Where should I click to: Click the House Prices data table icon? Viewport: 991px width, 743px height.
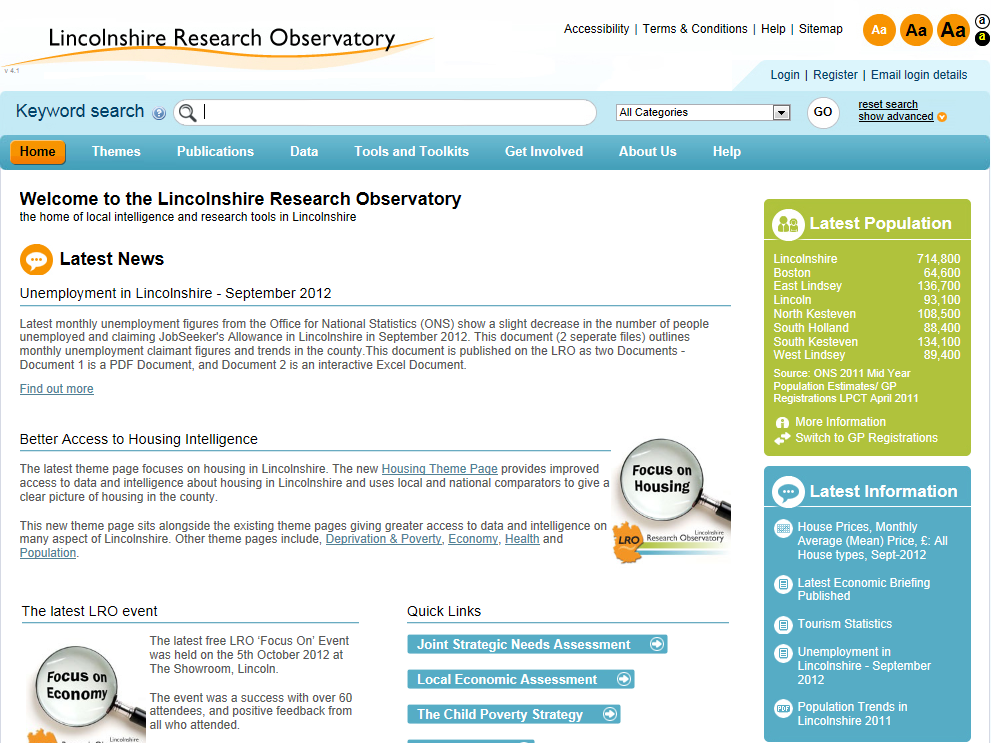(783, 528)
